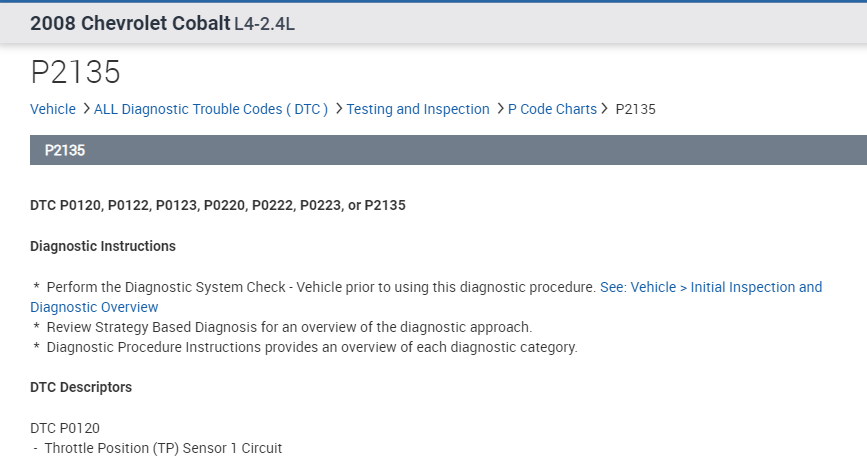This screenshot has width=867, height=469.
Task: Click the Vehicle breadcrumb link
Action: click(52, 109)
